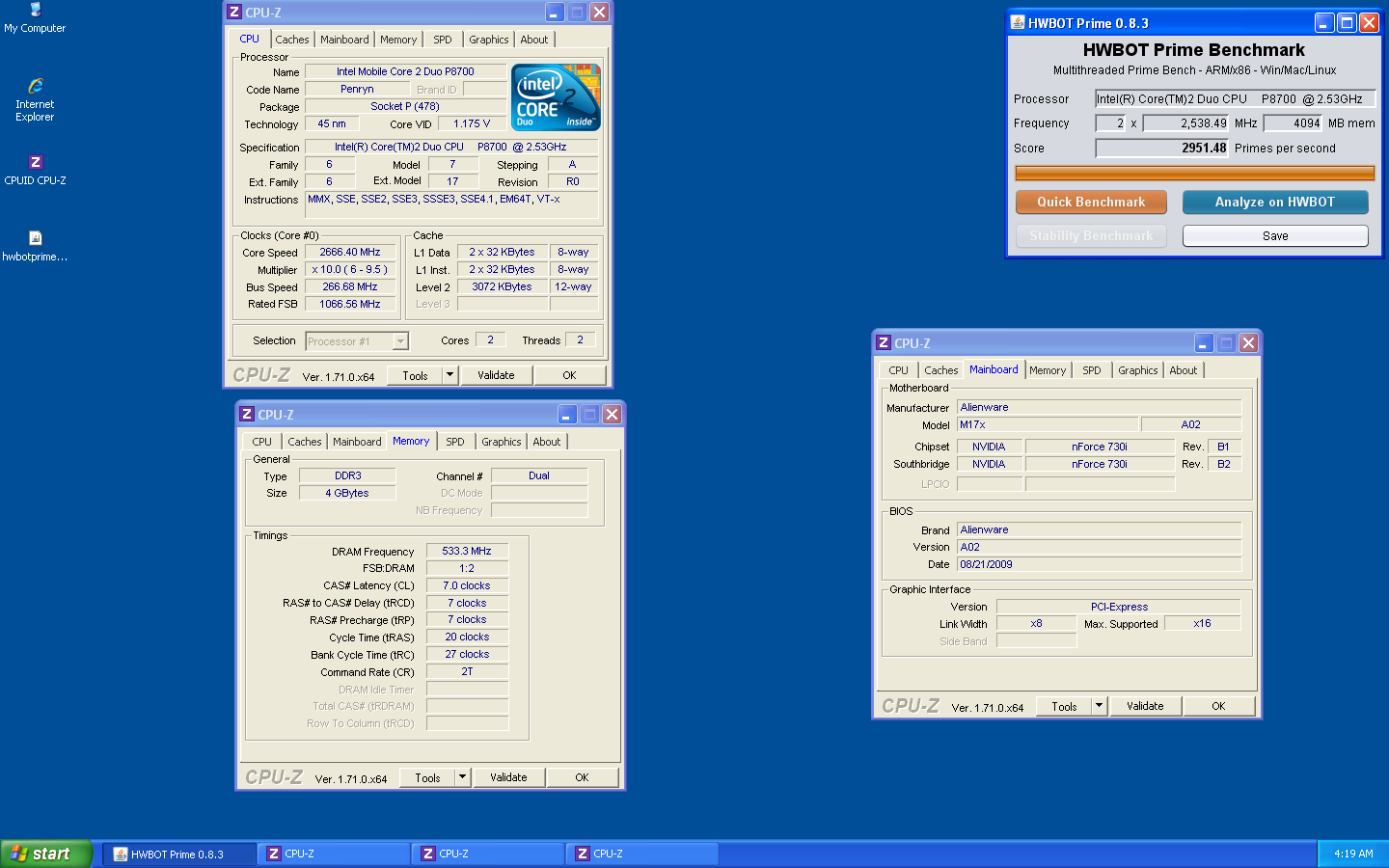Open SPD tab in top CPU-Z window
This screenshot has width=1389, height=868.
click(443, 40)
